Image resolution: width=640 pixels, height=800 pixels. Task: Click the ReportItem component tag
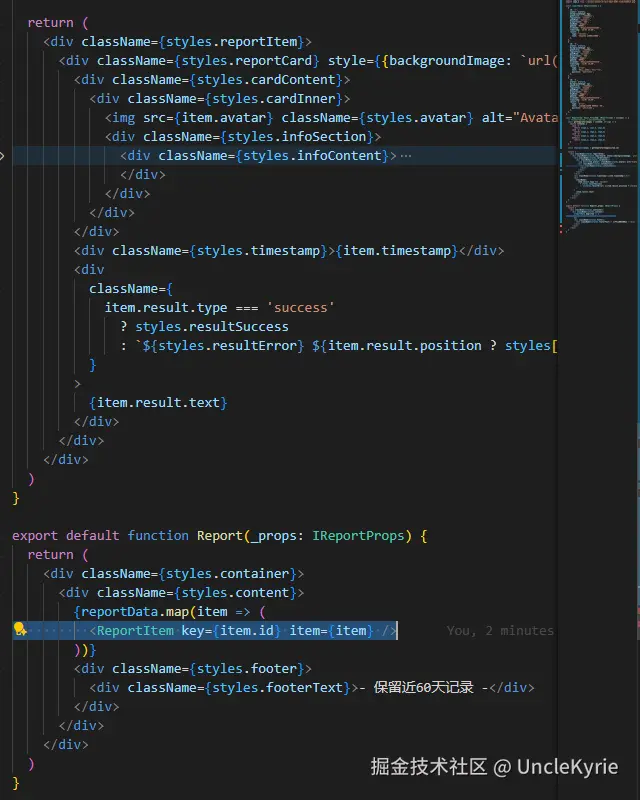[135, 631]
